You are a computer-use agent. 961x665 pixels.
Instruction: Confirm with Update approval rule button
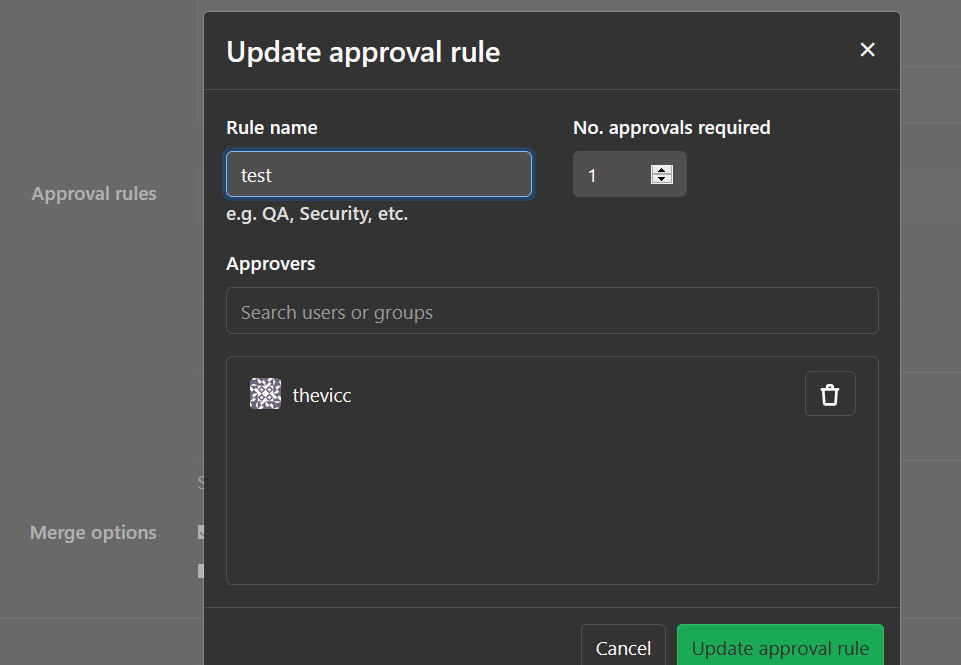(780, 648)
